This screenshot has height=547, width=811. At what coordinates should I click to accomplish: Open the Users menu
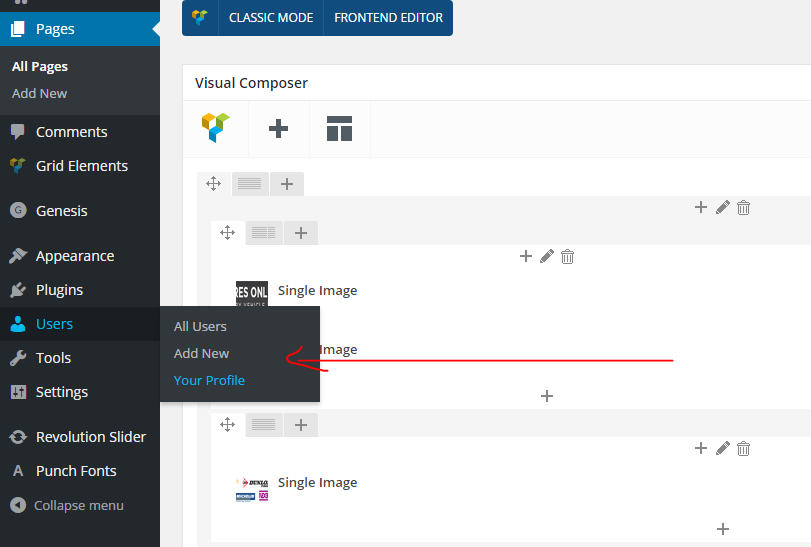tap(80, 324)
